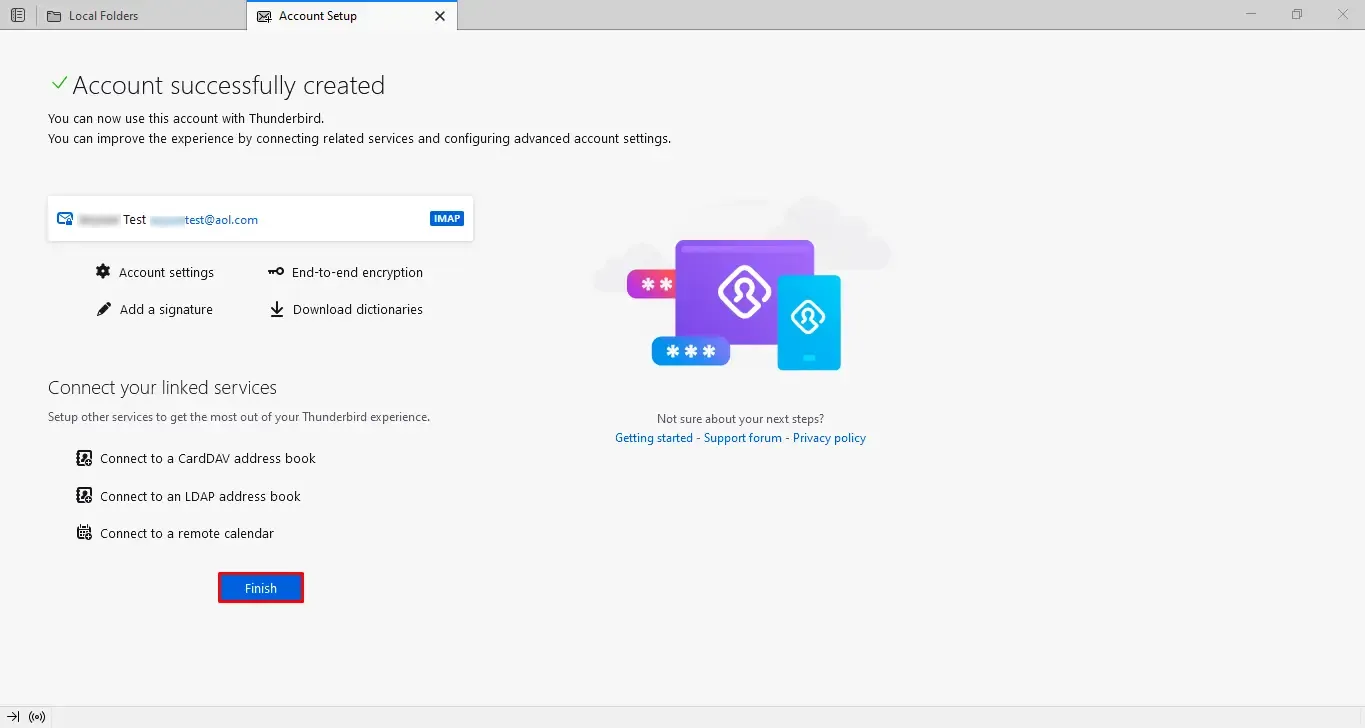The width and height of the screenshot is (1365, 728).
Task: Open the Privacy policy link
Action: tap(829, 438)
